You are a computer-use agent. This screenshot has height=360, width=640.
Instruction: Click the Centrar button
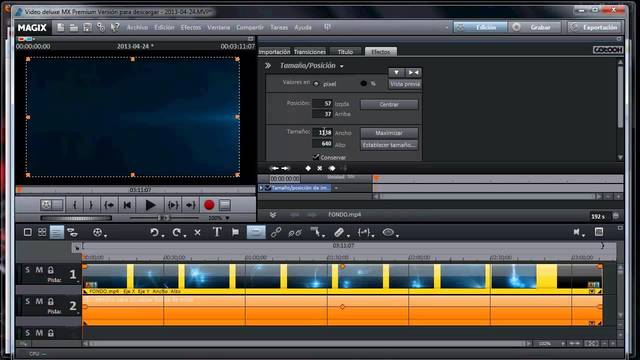pos(389,104)
